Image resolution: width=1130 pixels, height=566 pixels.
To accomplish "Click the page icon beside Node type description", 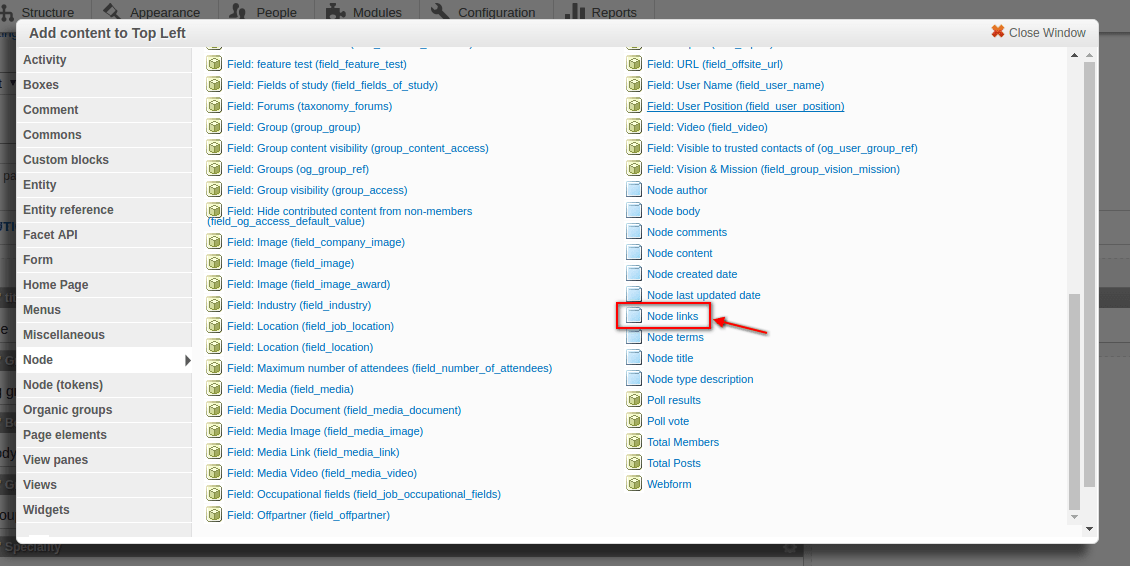I will (x=634, y=379).
